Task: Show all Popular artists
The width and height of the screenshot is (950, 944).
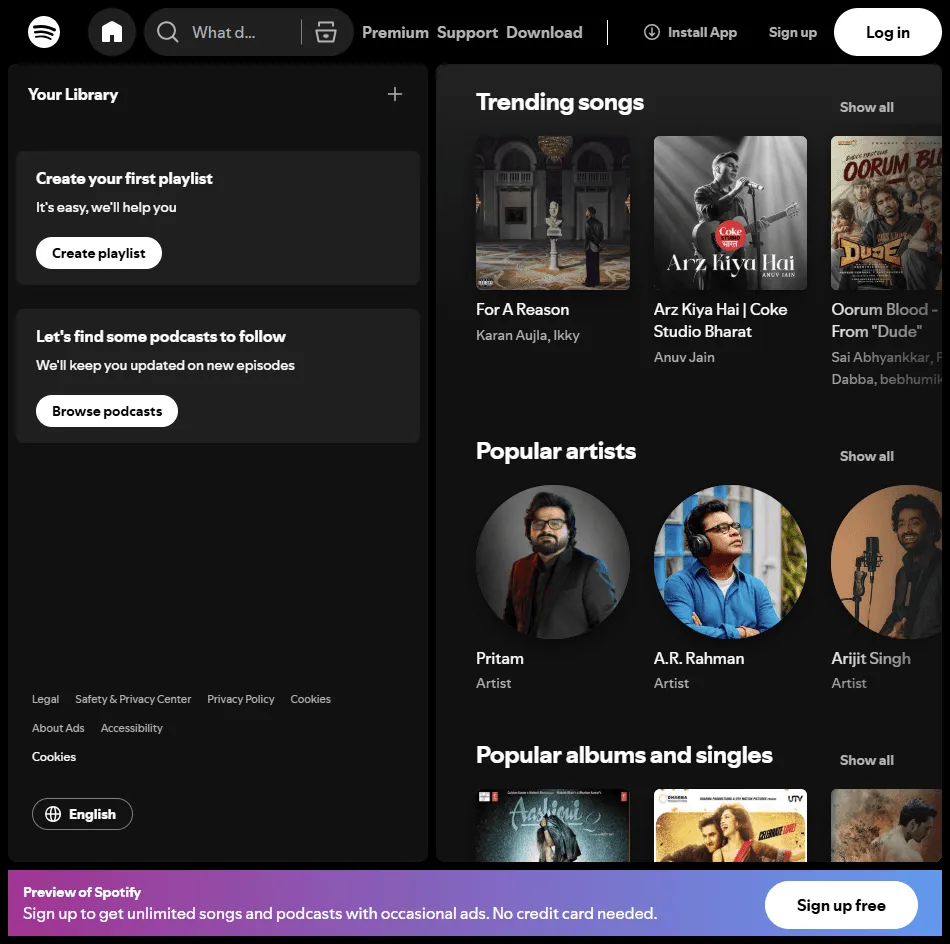Action: [866, 456]
